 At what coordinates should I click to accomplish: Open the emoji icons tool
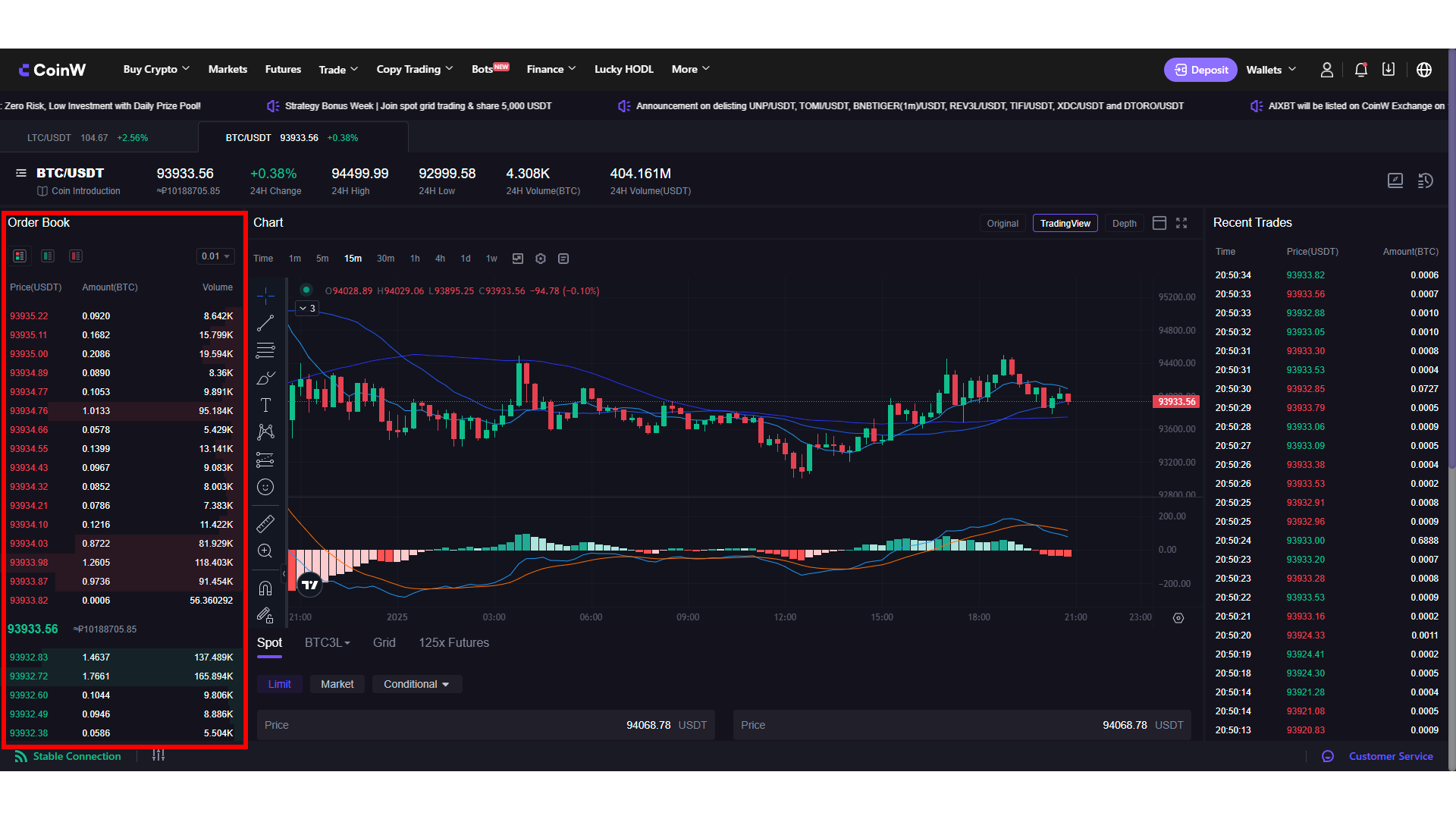(x=265, y=487)
